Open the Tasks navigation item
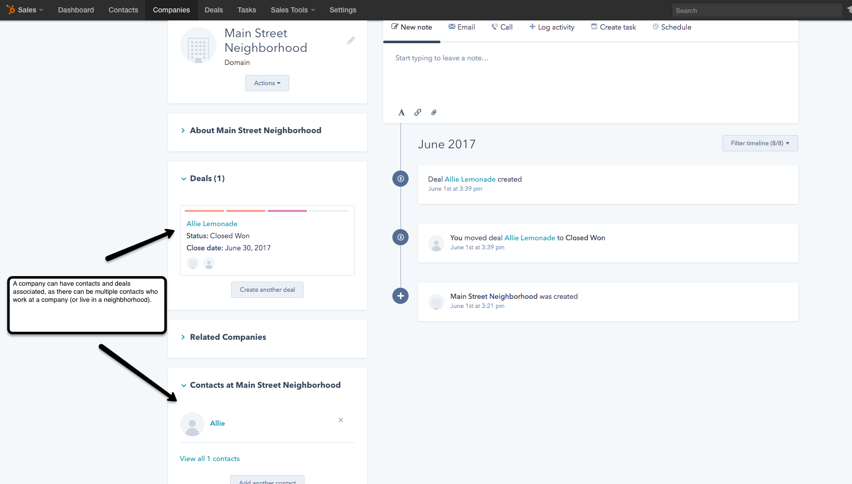Viewport: 852px width, 484px height. 247,10
